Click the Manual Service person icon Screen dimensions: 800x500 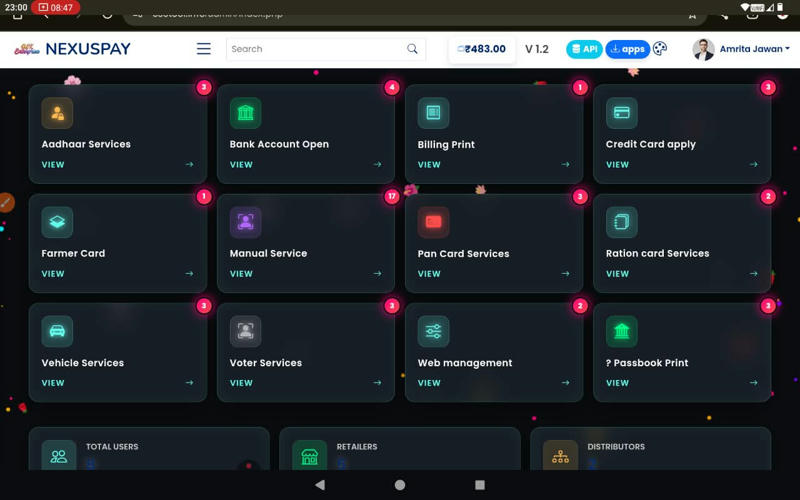tap(245, 222)
